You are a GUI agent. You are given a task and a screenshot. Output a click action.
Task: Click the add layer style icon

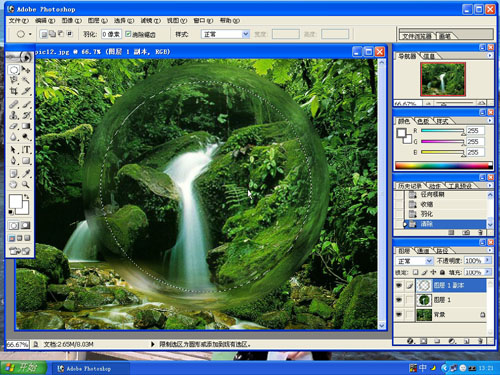(410, 341)
